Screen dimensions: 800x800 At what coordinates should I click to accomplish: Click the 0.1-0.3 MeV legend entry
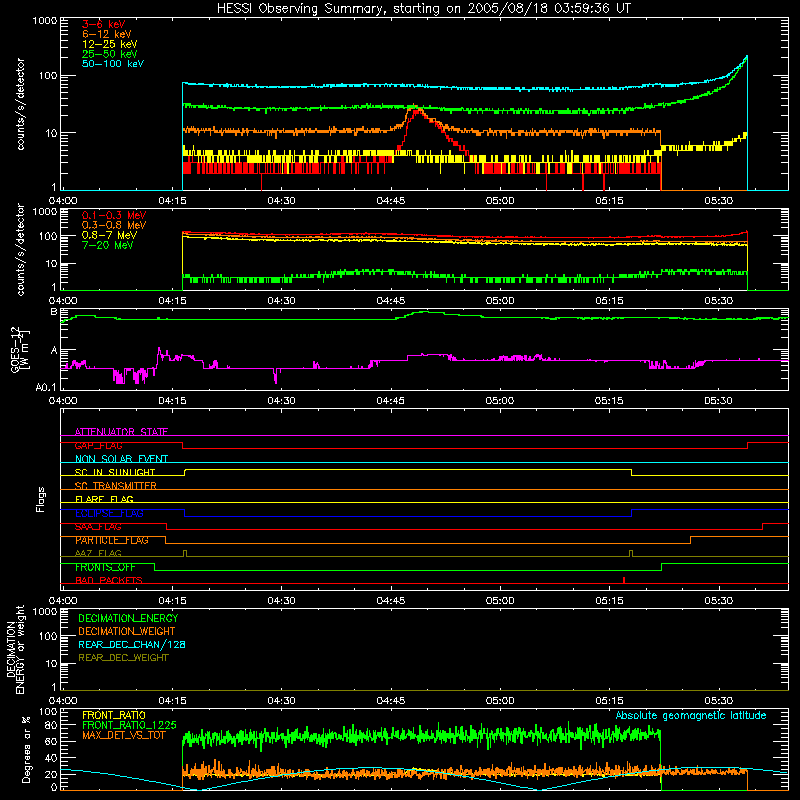tap(114, 215)
